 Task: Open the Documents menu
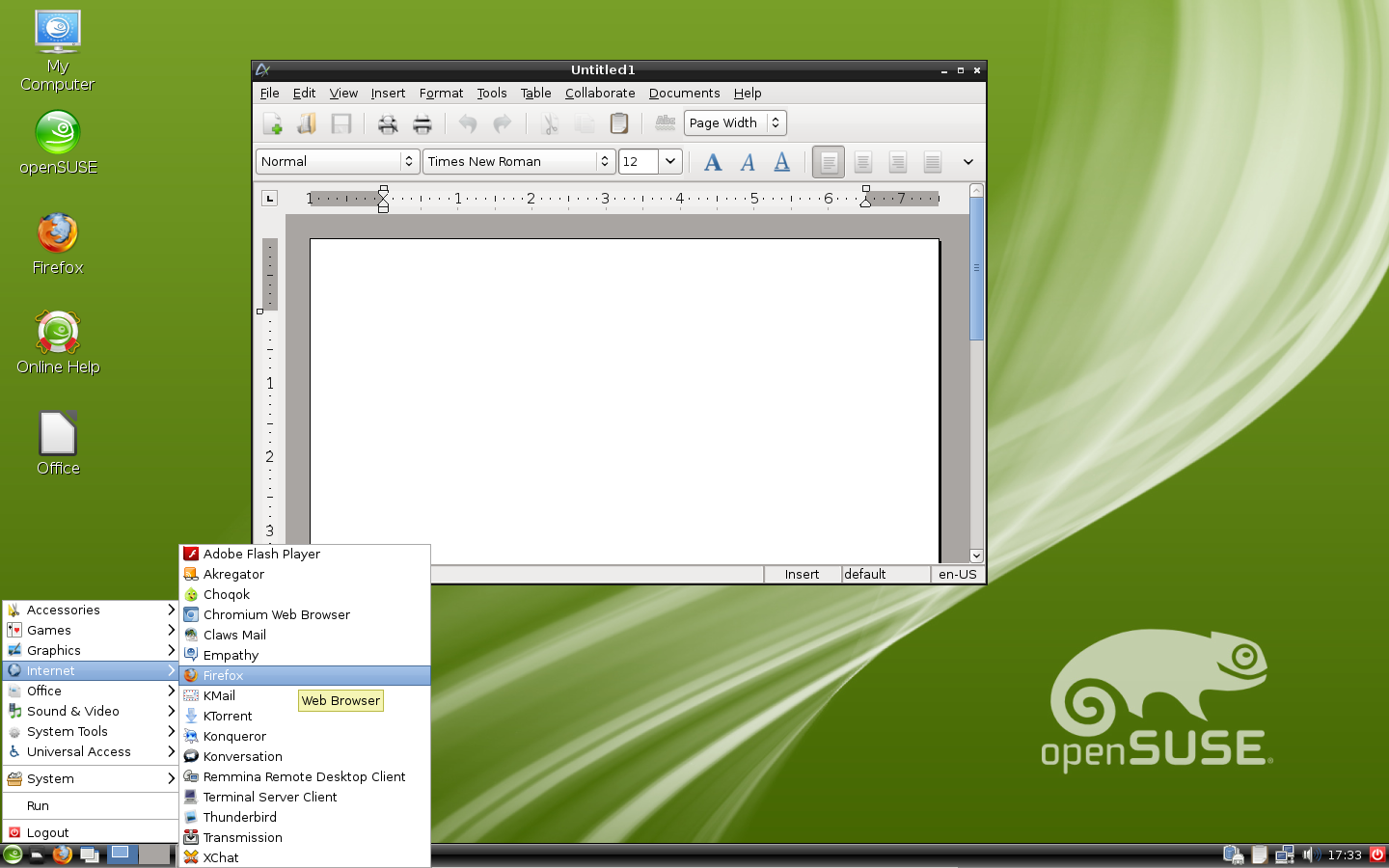[684, 93]
